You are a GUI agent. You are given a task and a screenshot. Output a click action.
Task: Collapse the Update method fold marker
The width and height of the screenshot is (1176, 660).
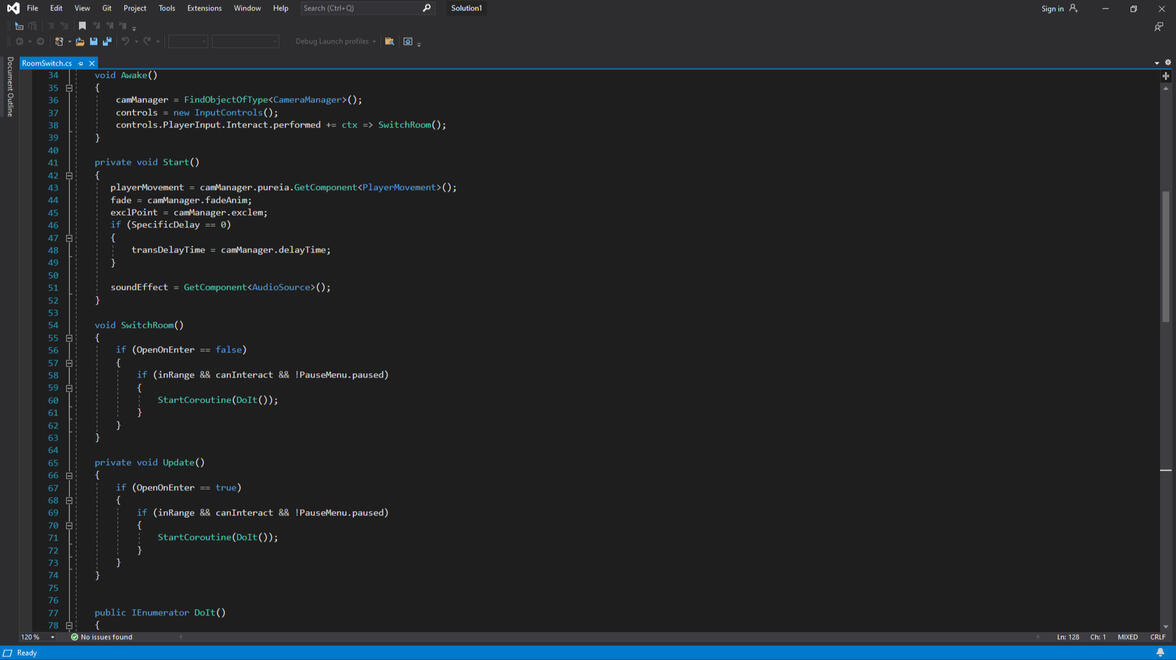pos(69,476)
